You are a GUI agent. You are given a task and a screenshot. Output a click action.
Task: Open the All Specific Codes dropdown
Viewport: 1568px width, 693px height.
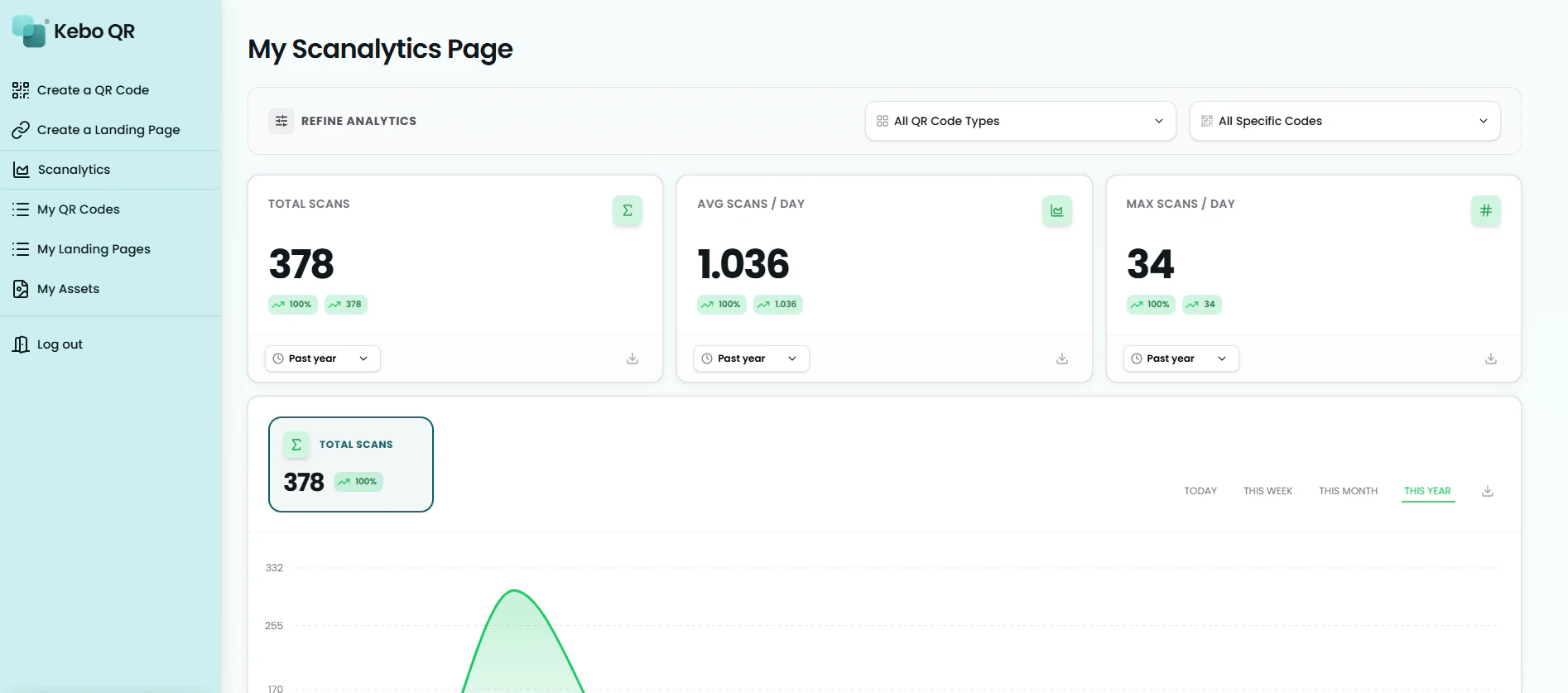click(x=1345, y=121)
